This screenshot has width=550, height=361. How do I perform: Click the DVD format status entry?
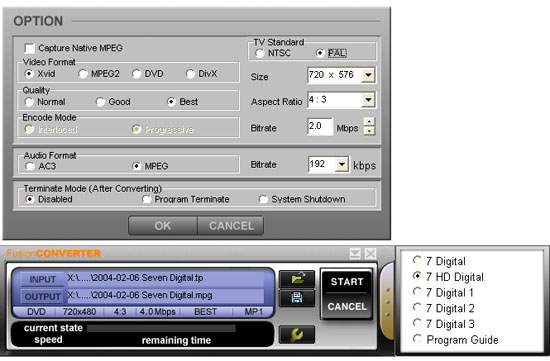(x=36, y=312)
